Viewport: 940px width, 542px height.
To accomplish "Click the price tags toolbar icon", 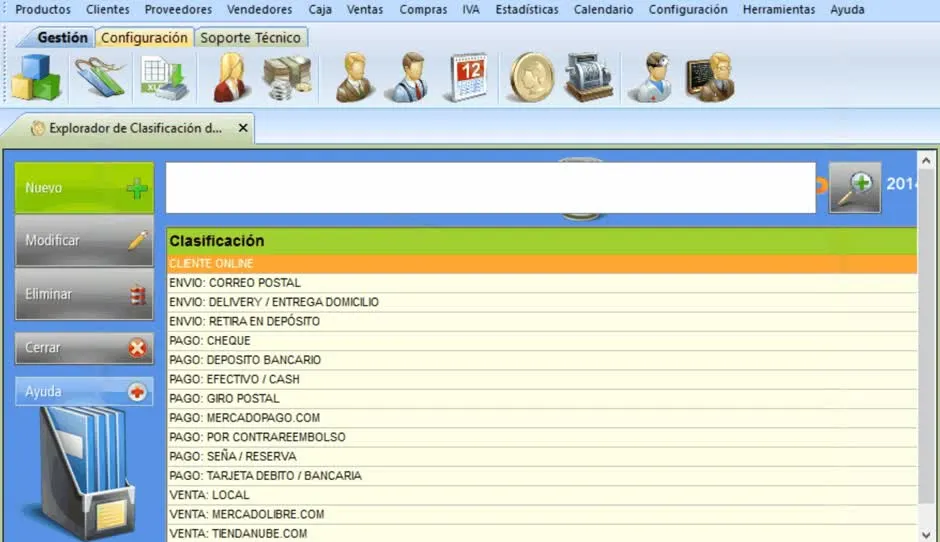I will tap(100, 77).
